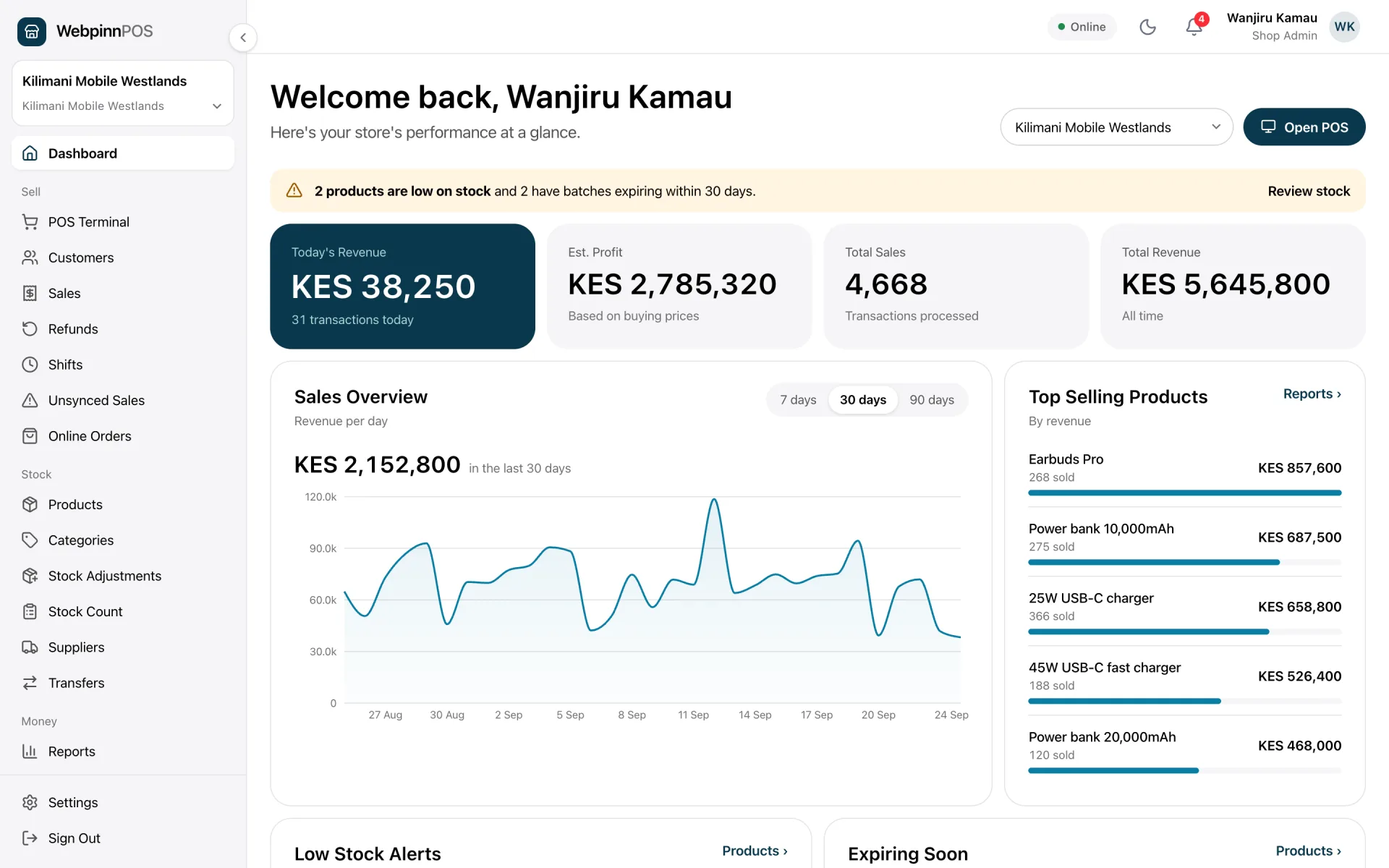Switch Sales Overview to 7 days
1389x868 pixels.
[798, 400]
